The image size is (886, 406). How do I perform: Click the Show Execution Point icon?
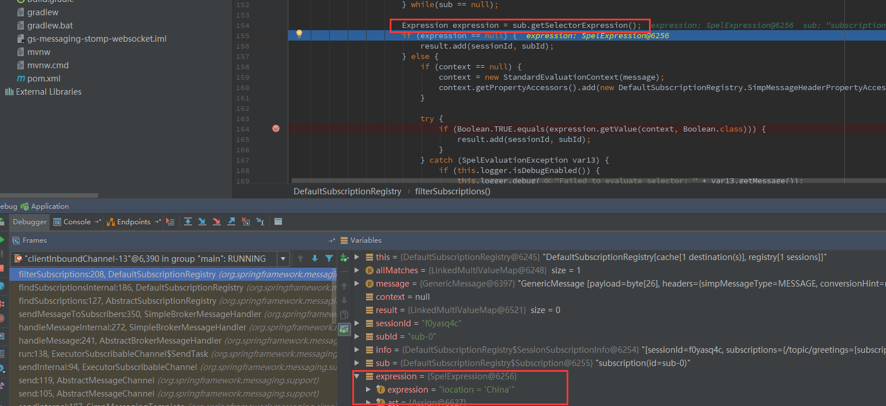170,222
